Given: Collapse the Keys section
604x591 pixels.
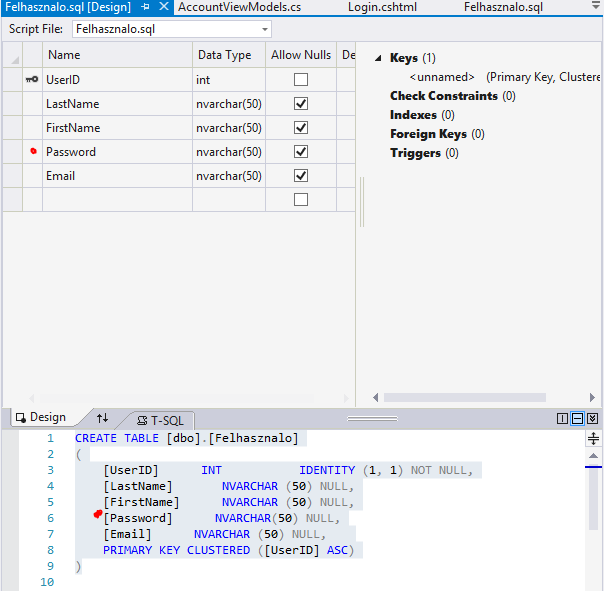Looking at the screenshot, I should tap(378, 58).
